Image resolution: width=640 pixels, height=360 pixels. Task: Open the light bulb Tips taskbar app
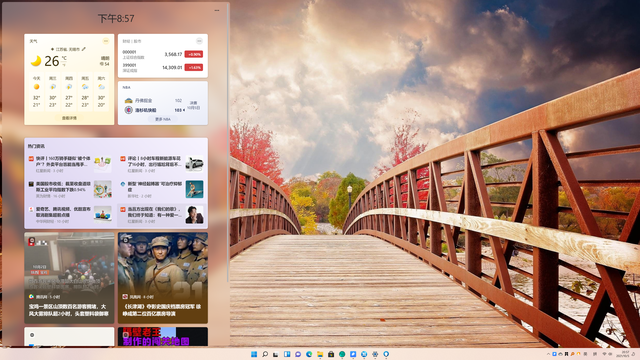coord(386,354)
